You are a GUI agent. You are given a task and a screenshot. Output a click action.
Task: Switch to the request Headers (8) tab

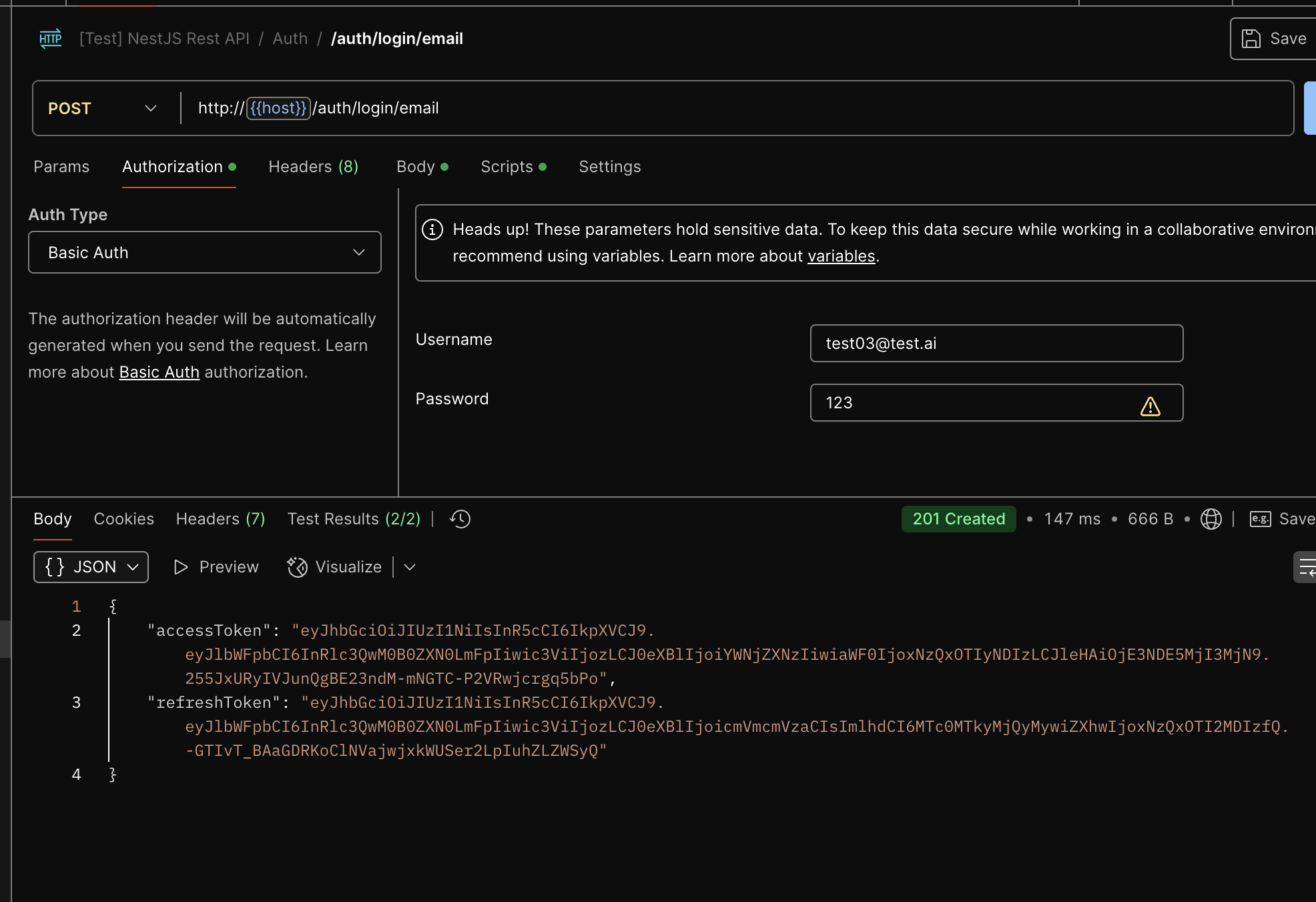313,167
